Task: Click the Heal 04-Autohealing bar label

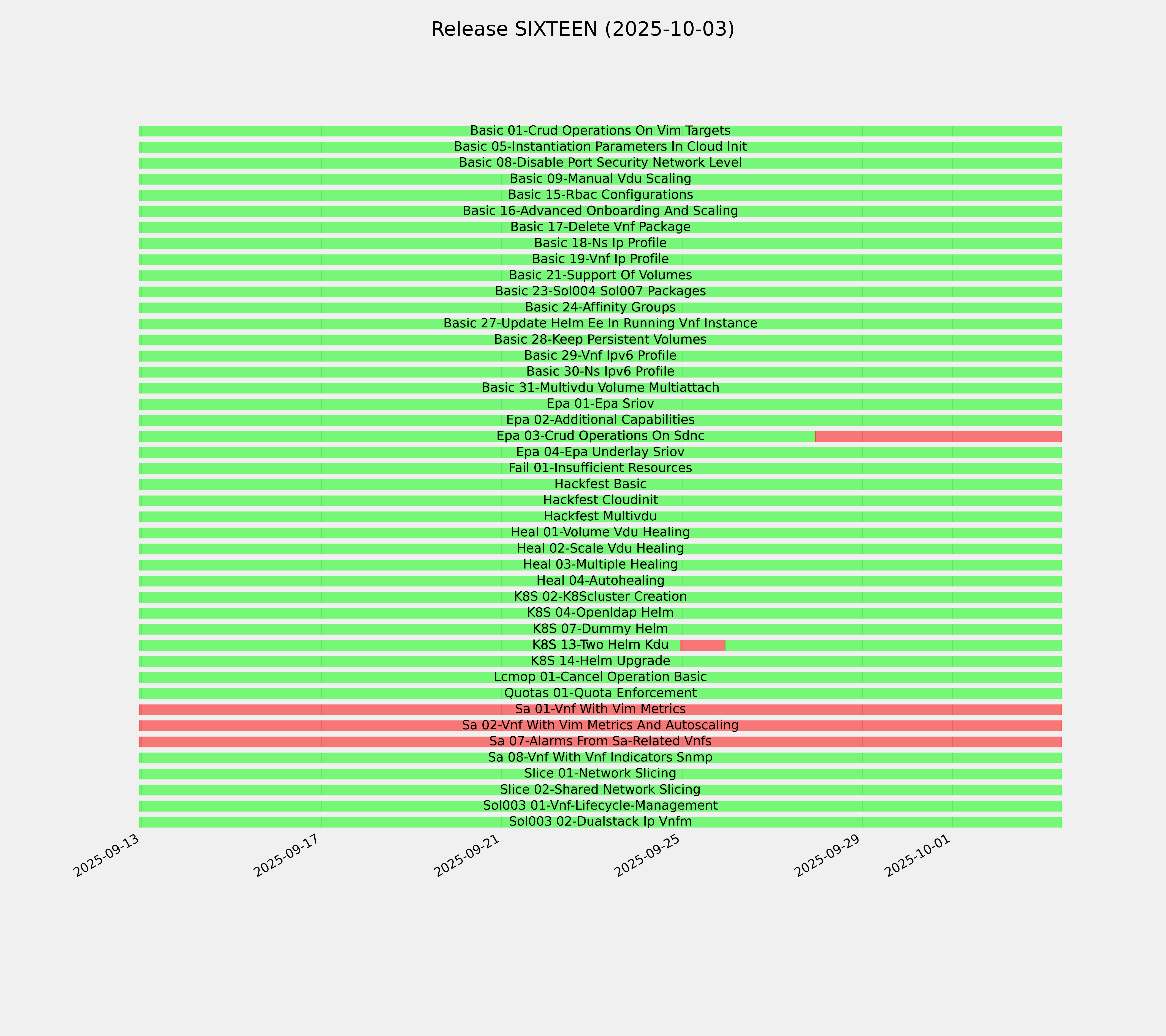Action: (600, 580)
